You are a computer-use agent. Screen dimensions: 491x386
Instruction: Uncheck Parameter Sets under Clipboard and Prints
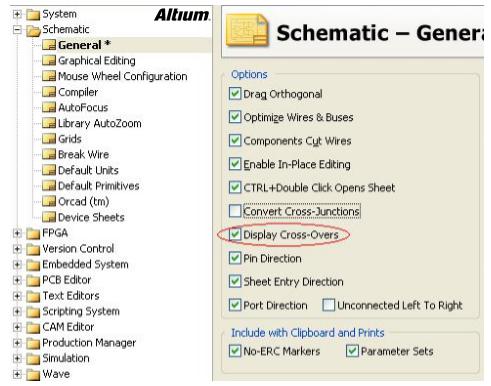coord(352,351)
